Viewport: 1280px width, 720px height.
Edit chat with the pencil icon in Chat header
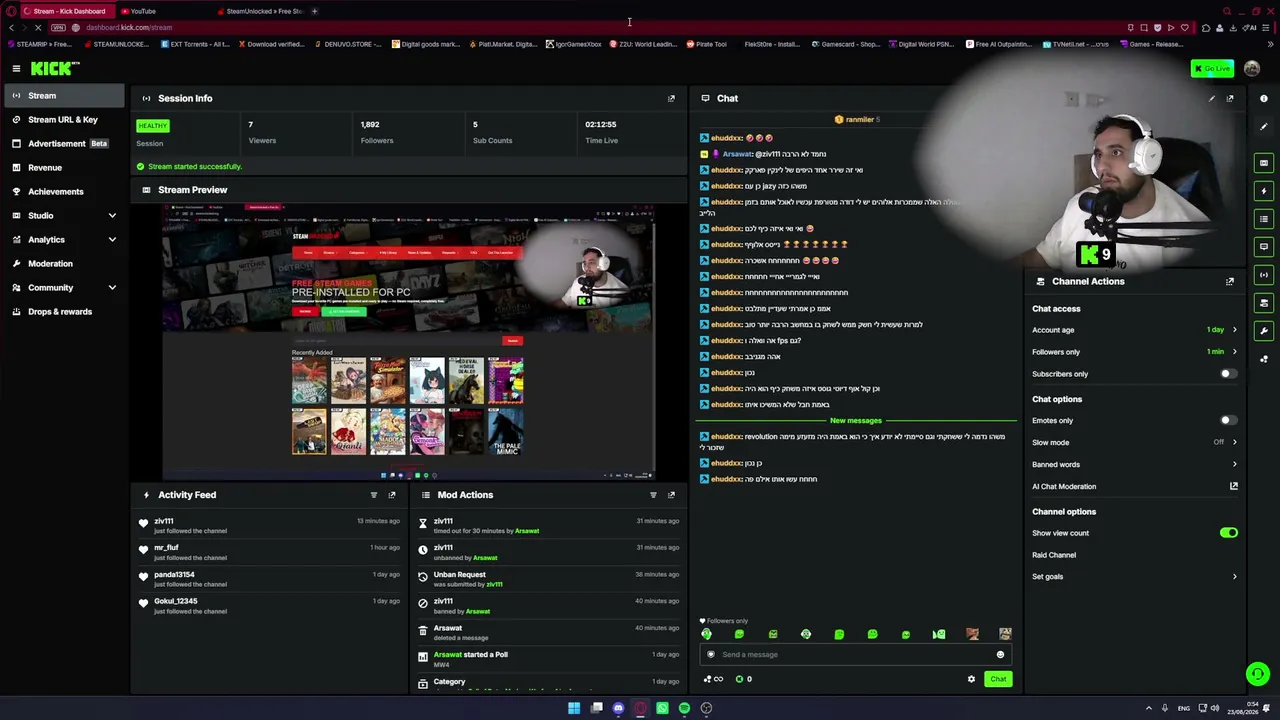click(1212, 98)
